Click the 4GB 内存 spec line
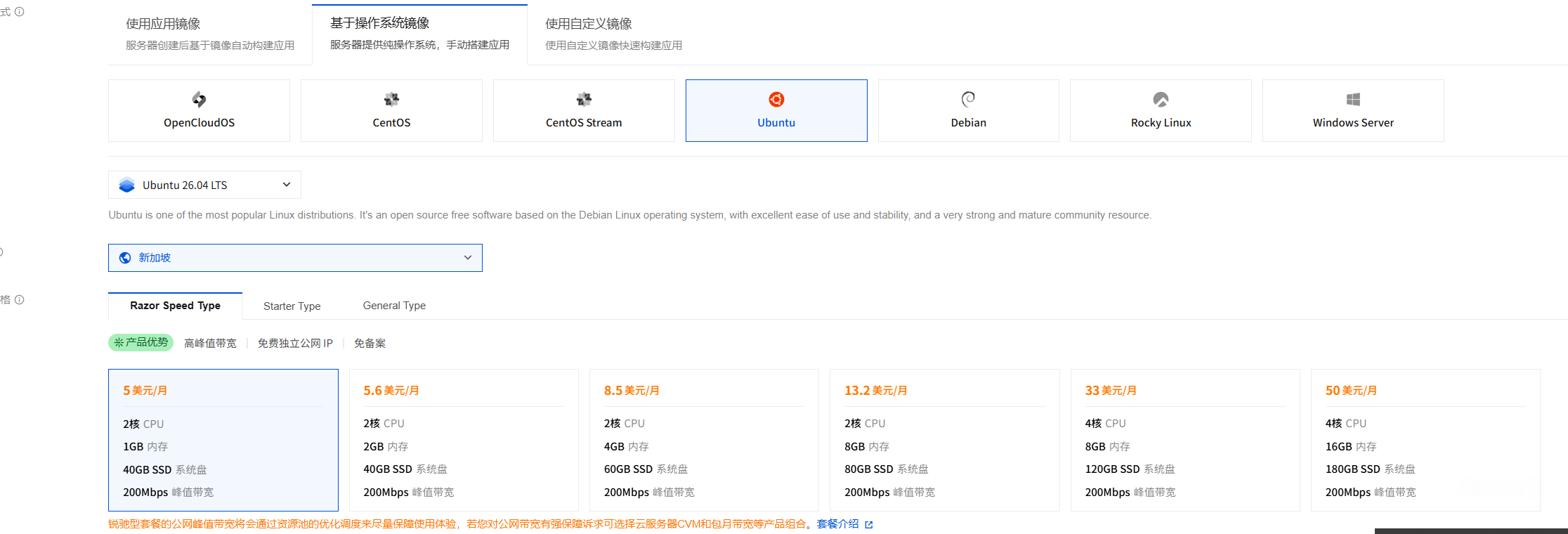 [627, 447]
